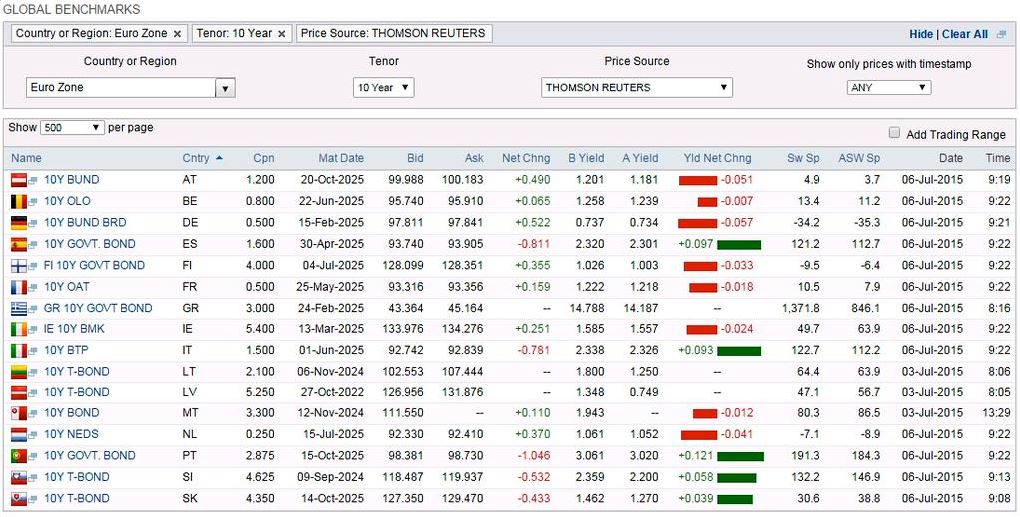This screenshot has height=517, width=1020.
Task: Click the pop-out window icon next to Clear All
Action: pos(1002,34)
